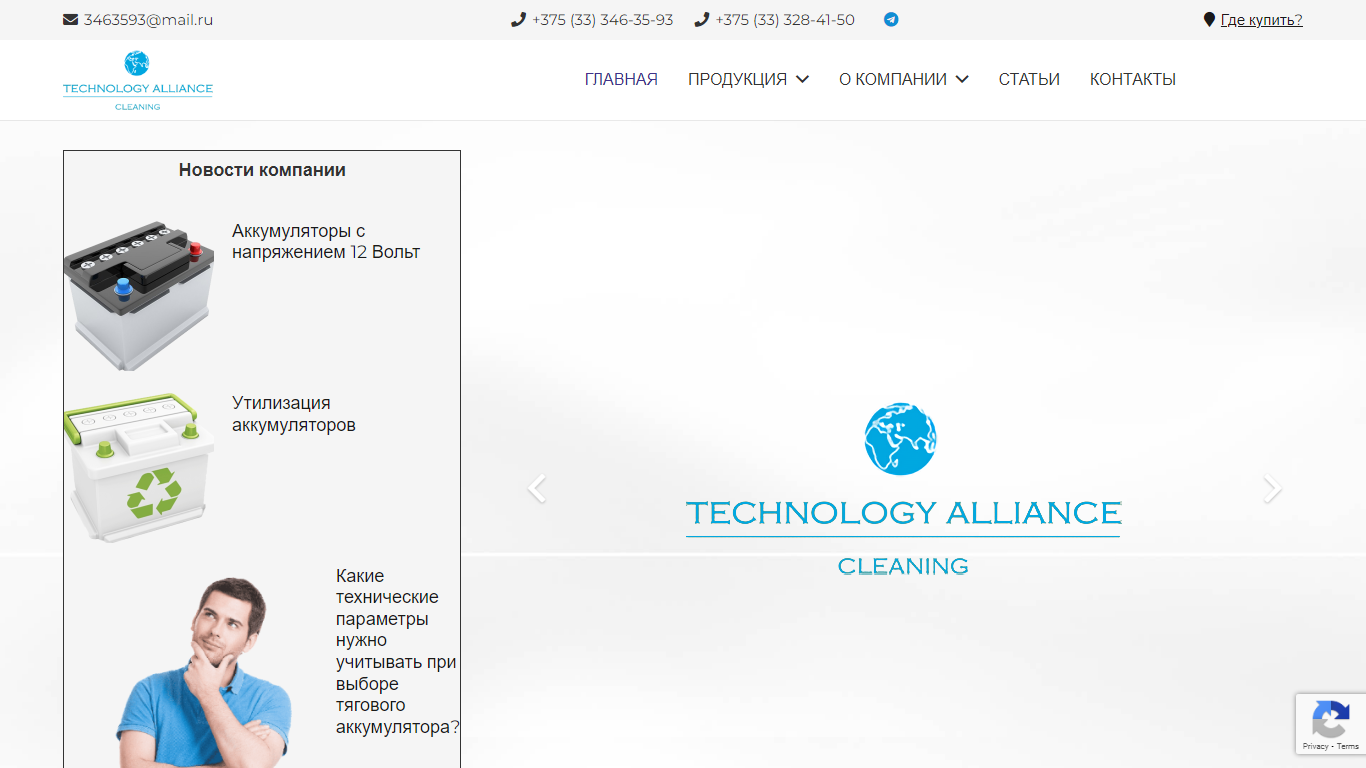Open the СТАТЬИ menu item
This screenshot has height=768, width=1366.
(1029, 80)
